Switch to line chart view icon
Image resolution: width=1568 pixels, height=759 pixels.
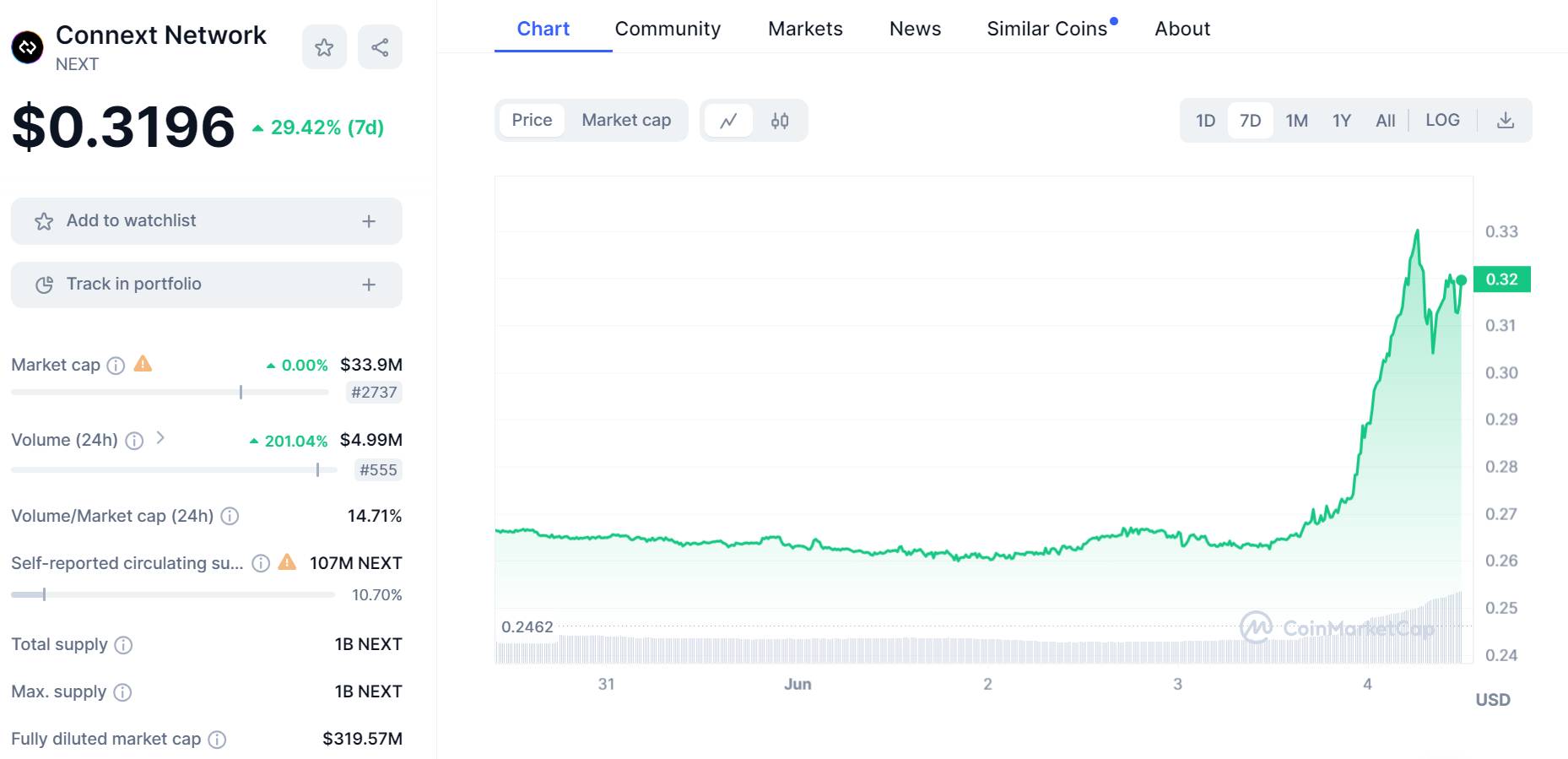pos(728,121)
